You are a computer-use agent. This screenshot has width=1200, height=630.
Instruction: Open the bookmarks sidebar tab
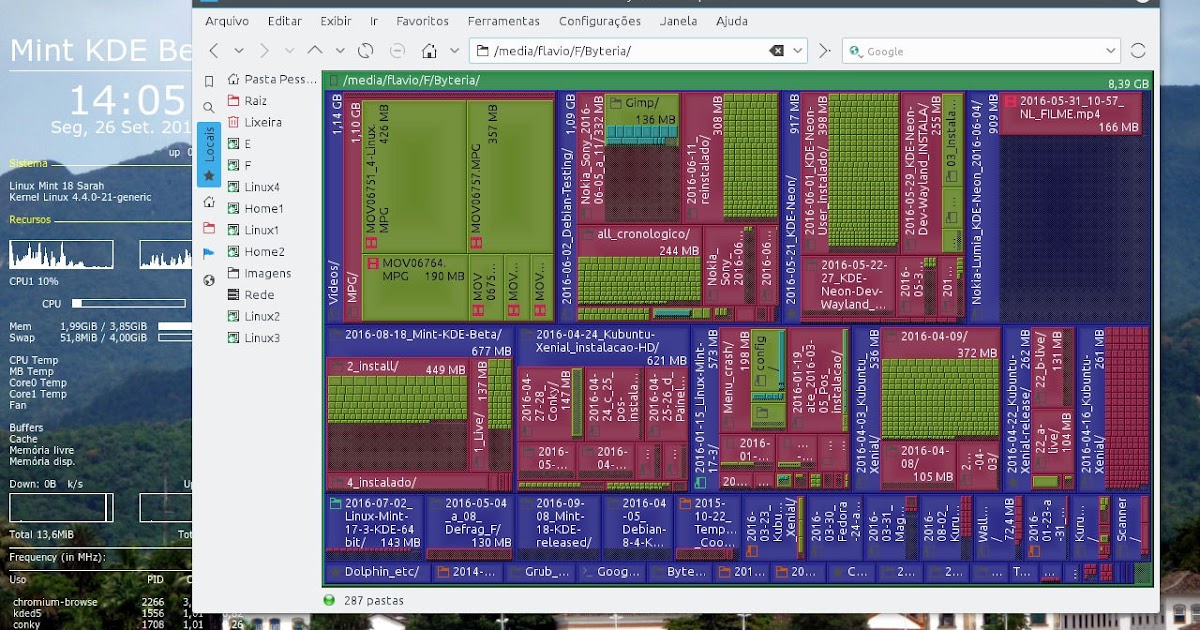209,82
